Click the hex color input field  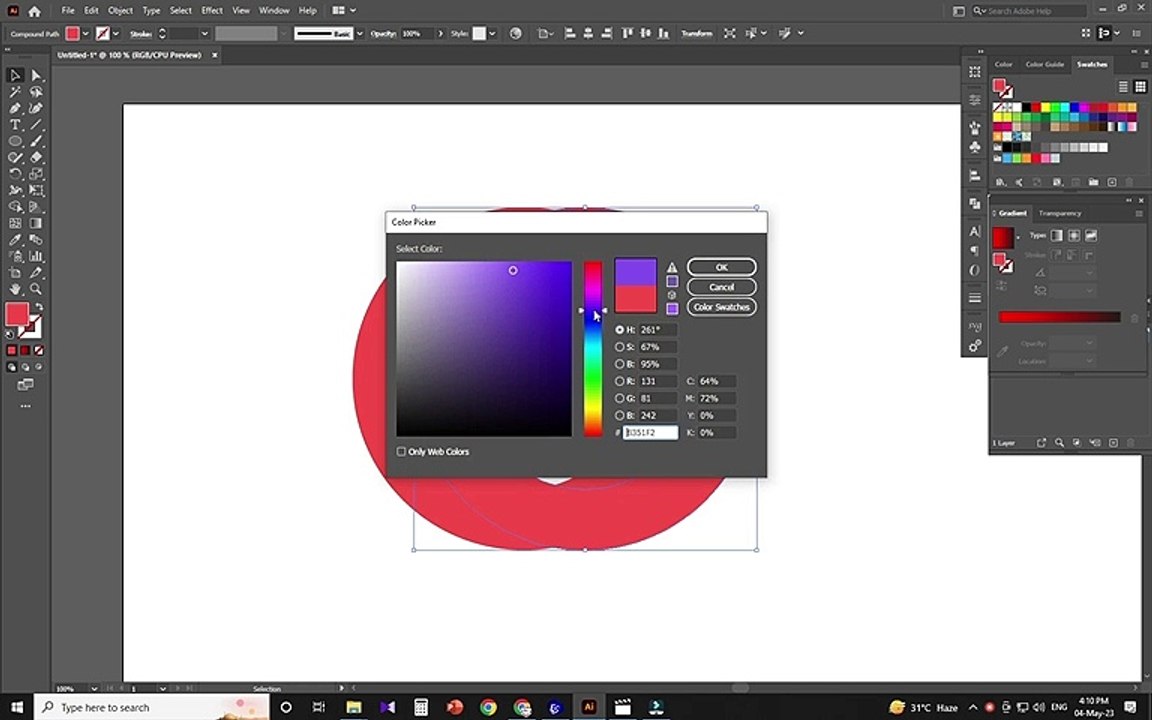[x=650, y=433]
